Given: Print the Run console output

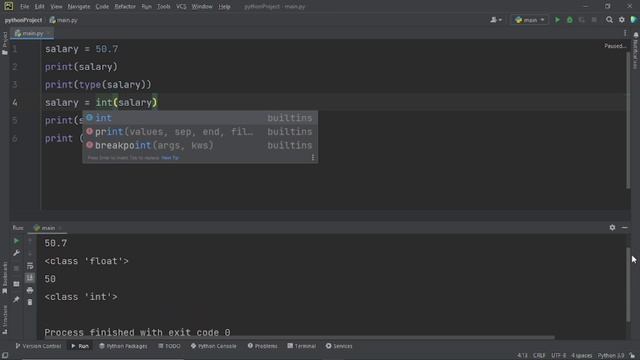Looking at the screenshot, I should (30, 290).
